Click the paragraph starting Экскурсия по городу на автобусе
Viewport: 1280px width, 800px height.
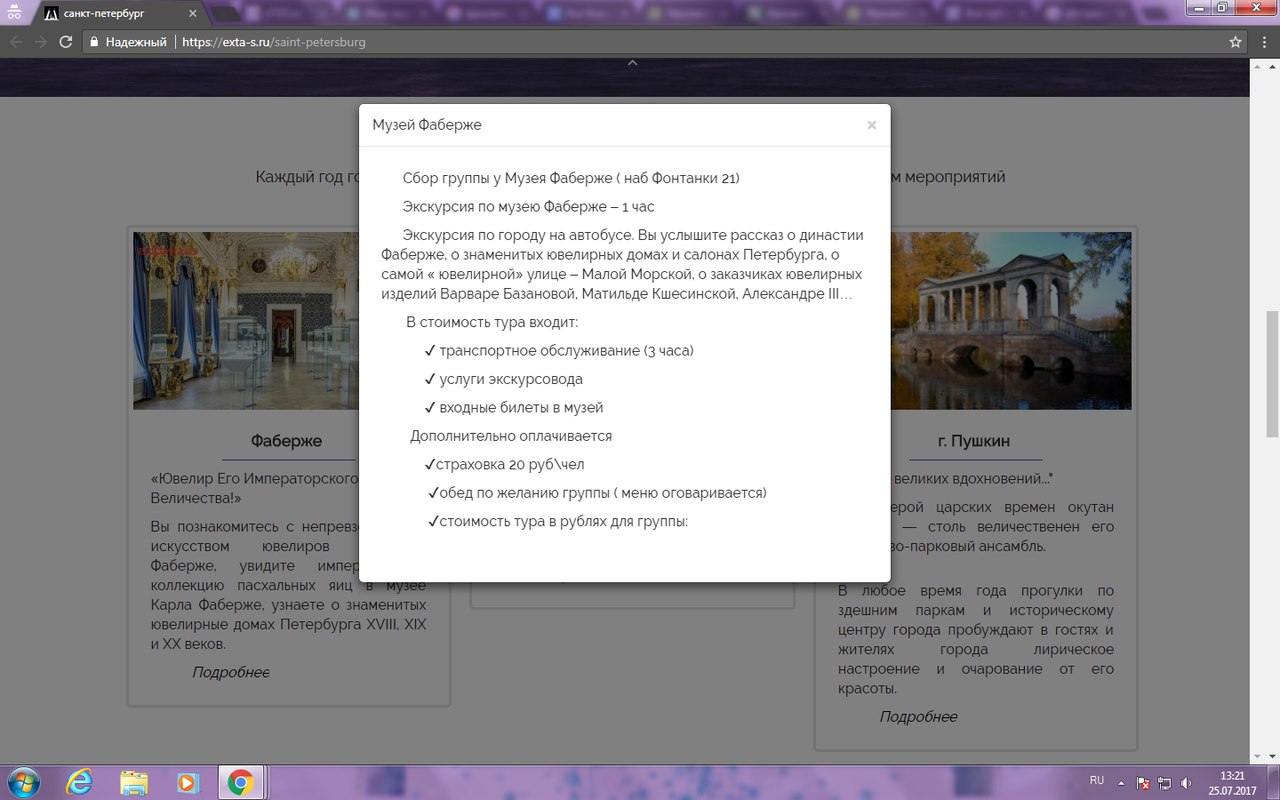tap(622, 264)
